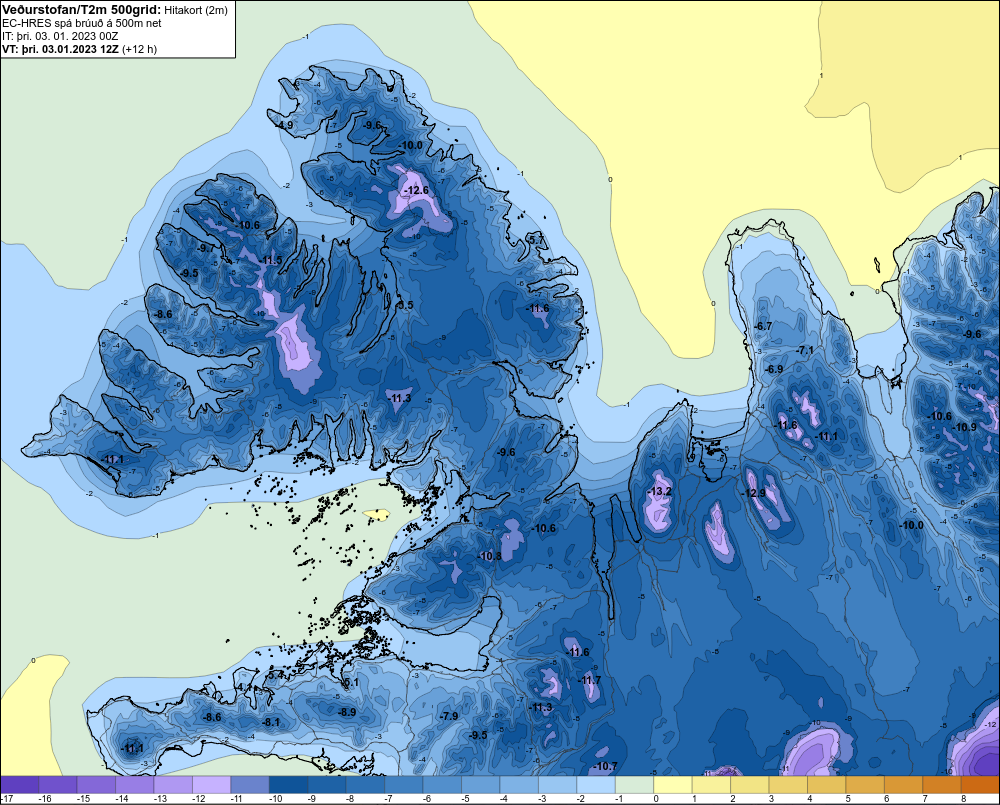Screen dimensions: 1000x805
Task: Click the 'Hitakort (2m)' label
Action: (196, 10)
